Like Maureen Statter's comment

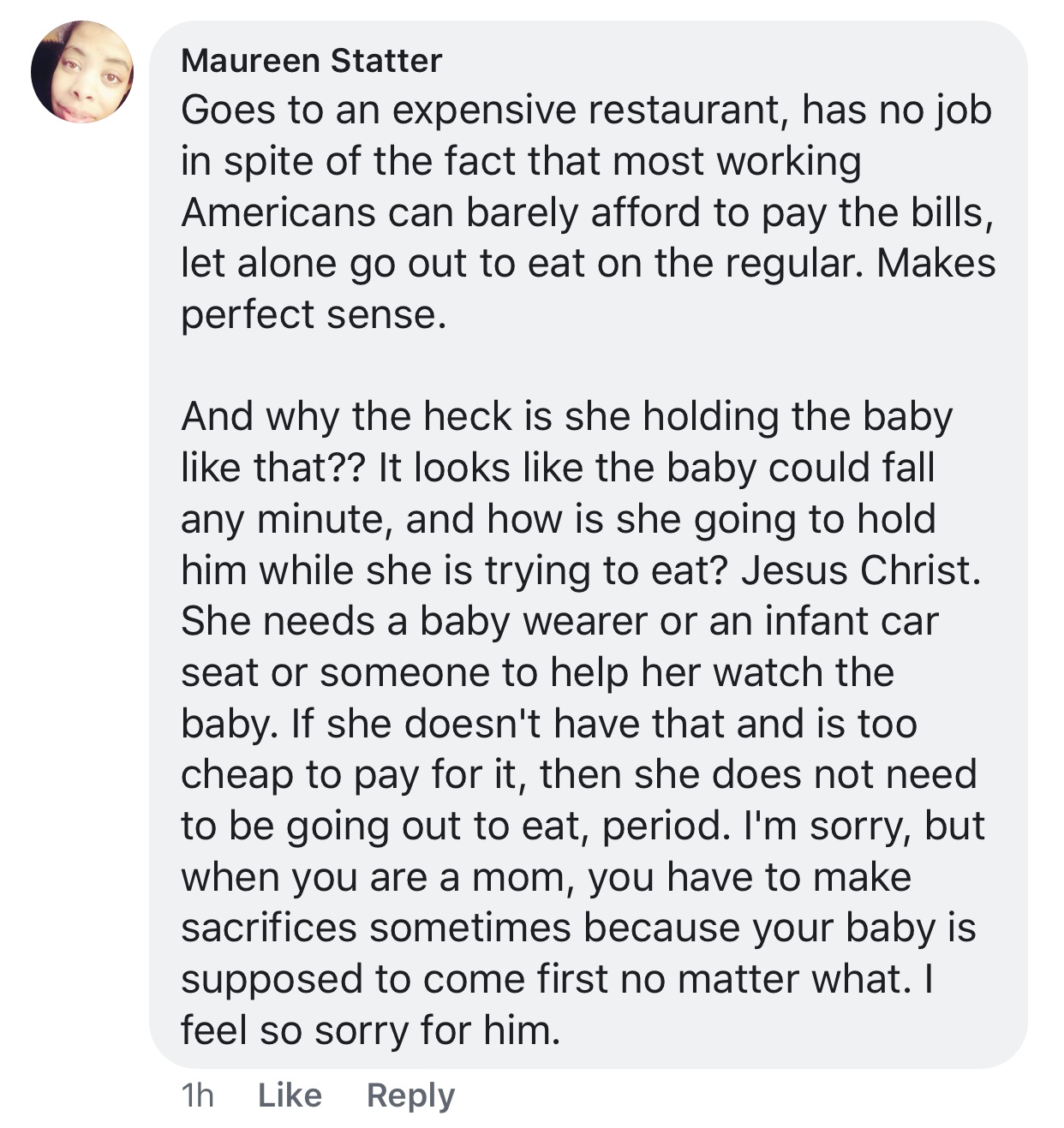[x=290, y=1095]
